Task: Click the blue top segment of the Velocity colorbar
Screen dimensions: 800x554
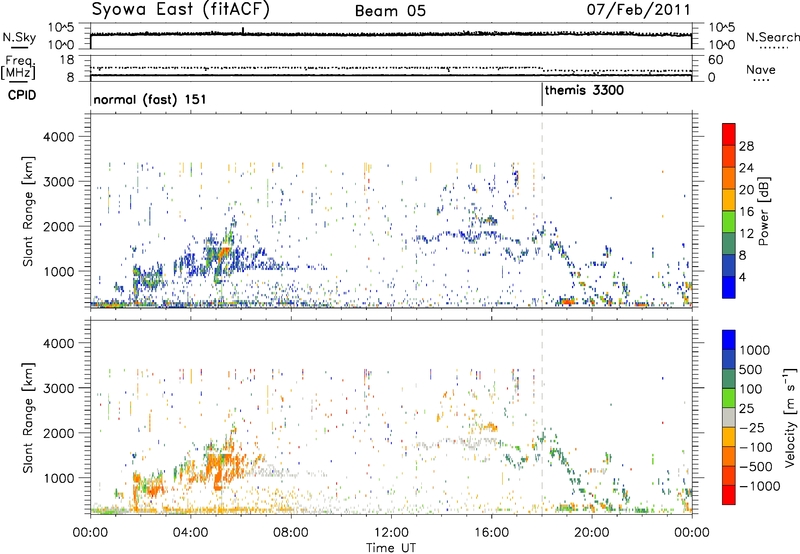Action: point(729,340)
